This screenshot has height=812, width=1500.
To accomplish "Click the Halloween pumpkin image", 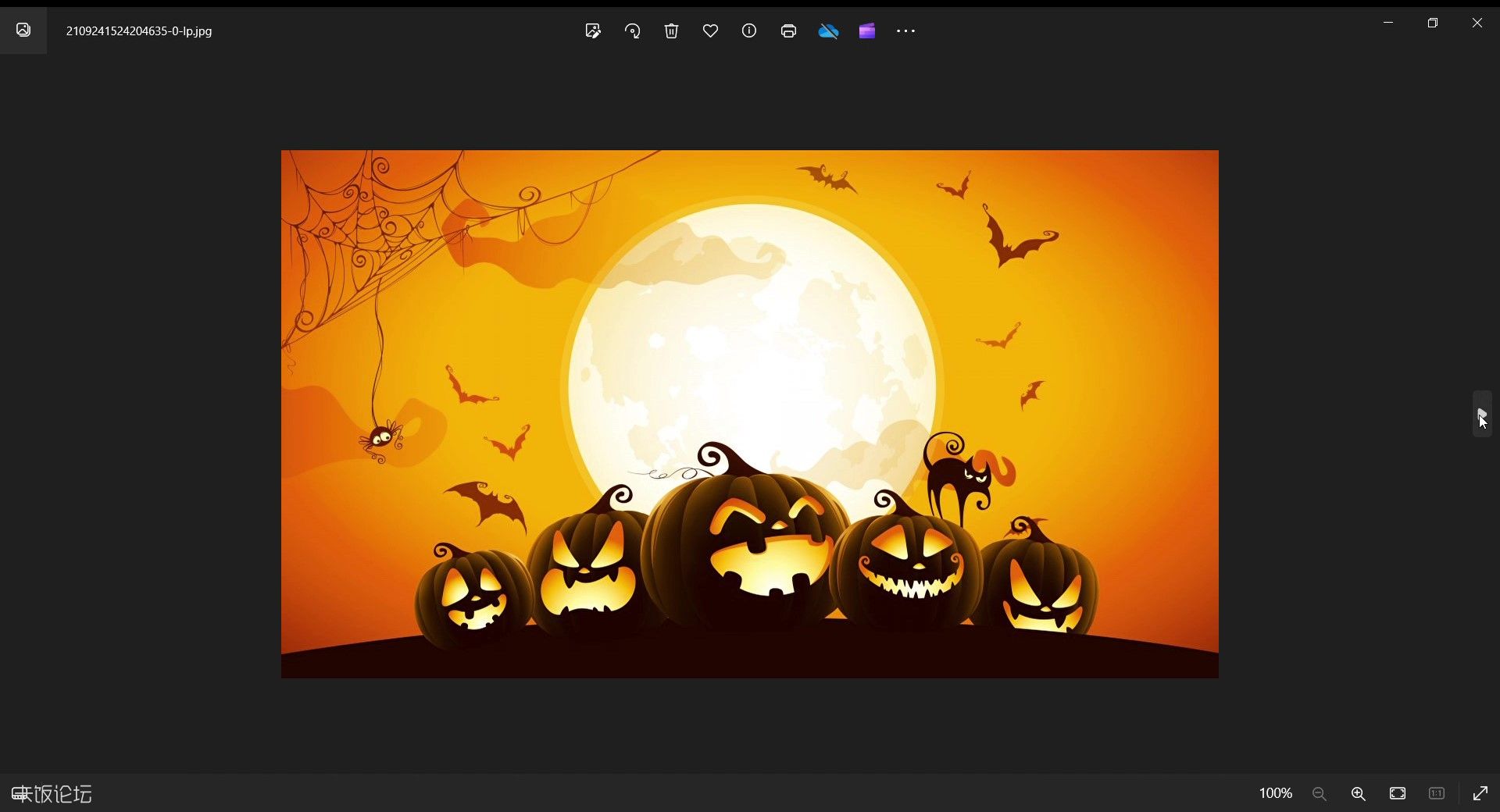I will point(750,414).
